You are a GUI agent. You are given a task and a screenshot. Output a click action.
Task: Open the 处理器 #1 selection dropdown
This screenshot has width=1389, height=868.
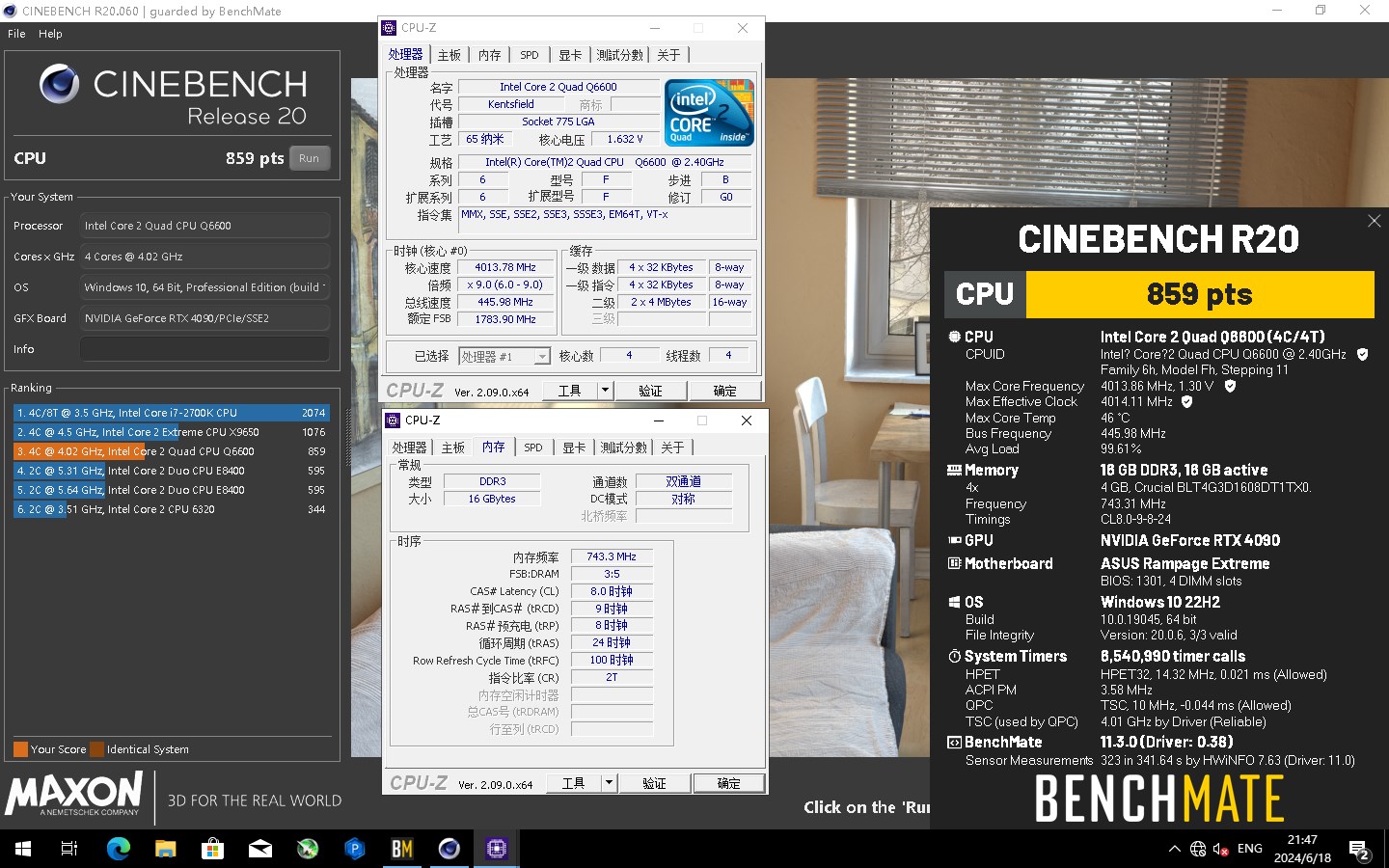pos(504,356)
